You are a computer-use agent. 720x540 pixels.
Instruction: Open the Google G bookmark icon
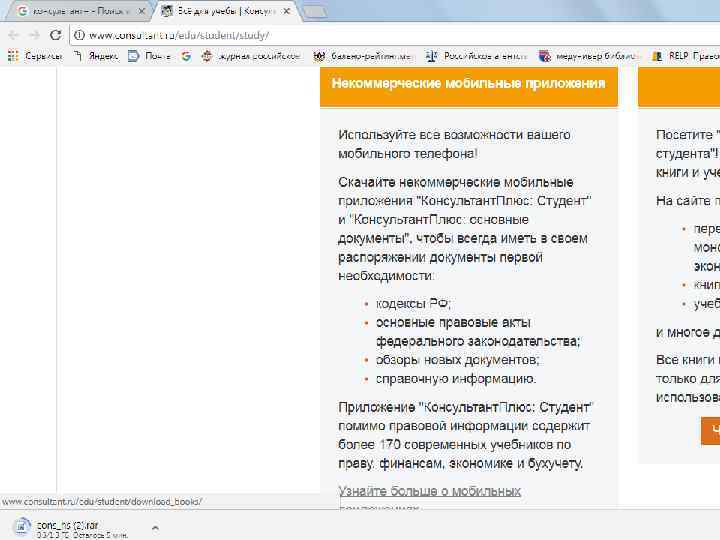[186, 56]
